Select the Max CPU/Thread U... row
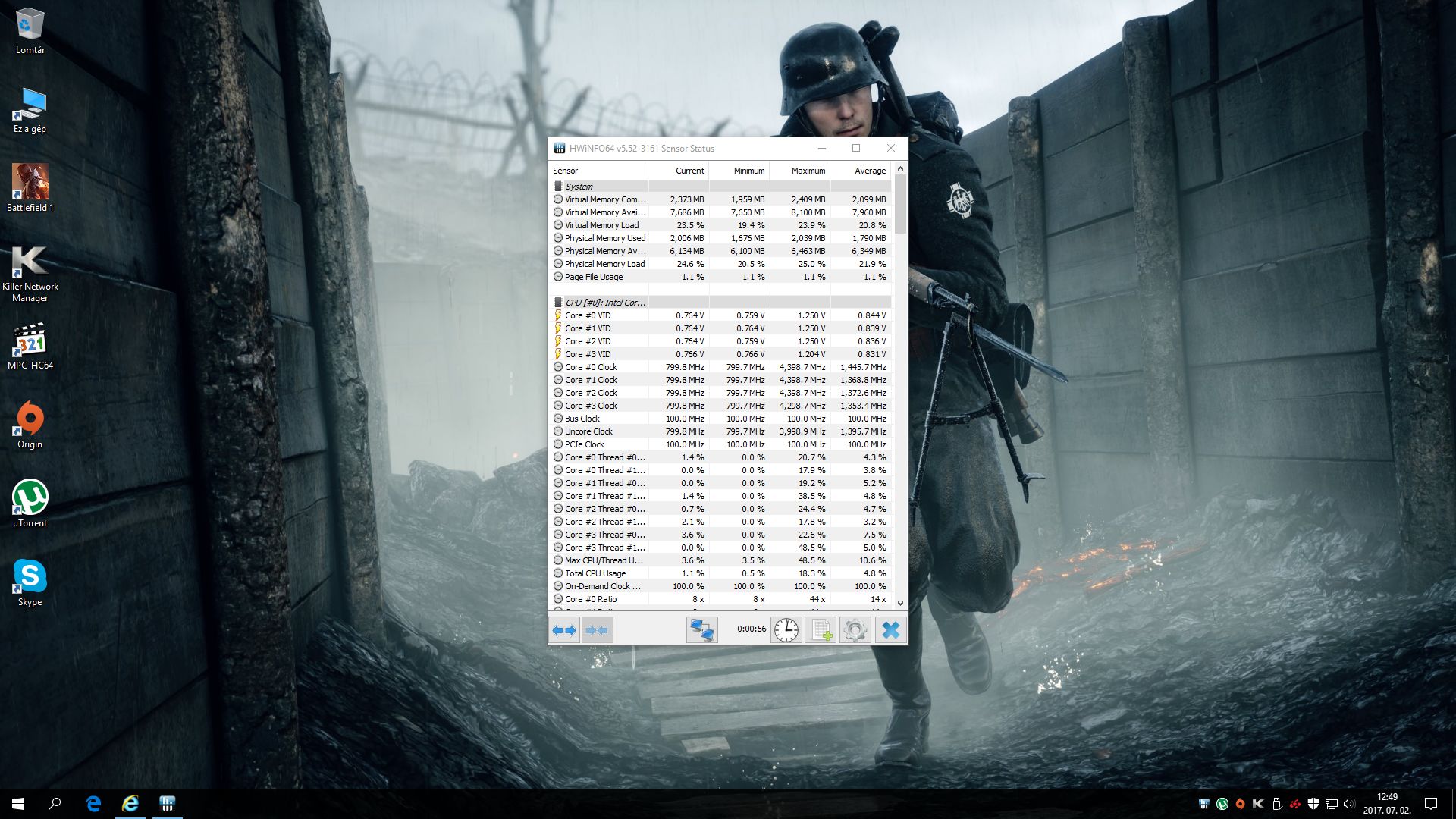This screenshot has width=1456, height=819. 720,560
